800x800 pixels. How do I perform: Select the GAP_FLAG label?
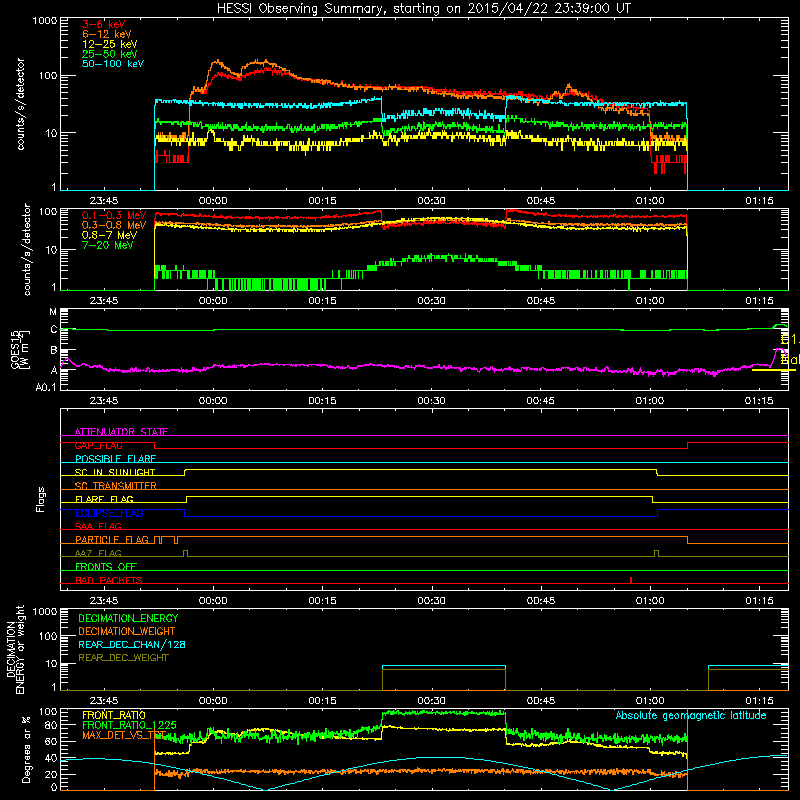98,445
